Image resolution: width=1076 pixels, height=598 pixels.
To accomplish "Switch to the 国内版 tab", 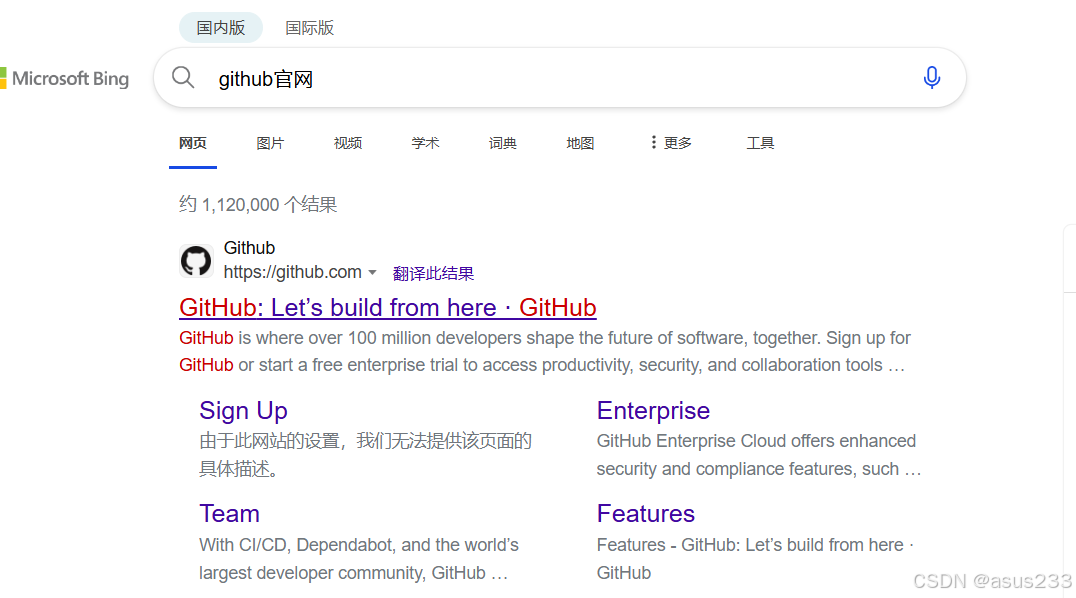I will click(221, 27).
